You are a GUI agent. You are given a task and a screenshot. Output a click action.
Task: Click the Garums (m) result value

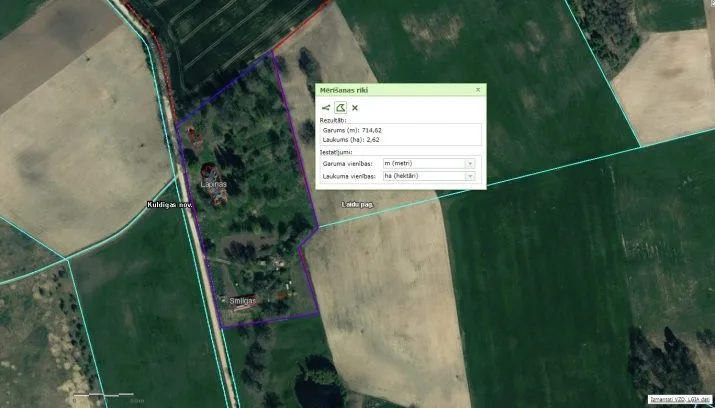click(x=372, y=131)
